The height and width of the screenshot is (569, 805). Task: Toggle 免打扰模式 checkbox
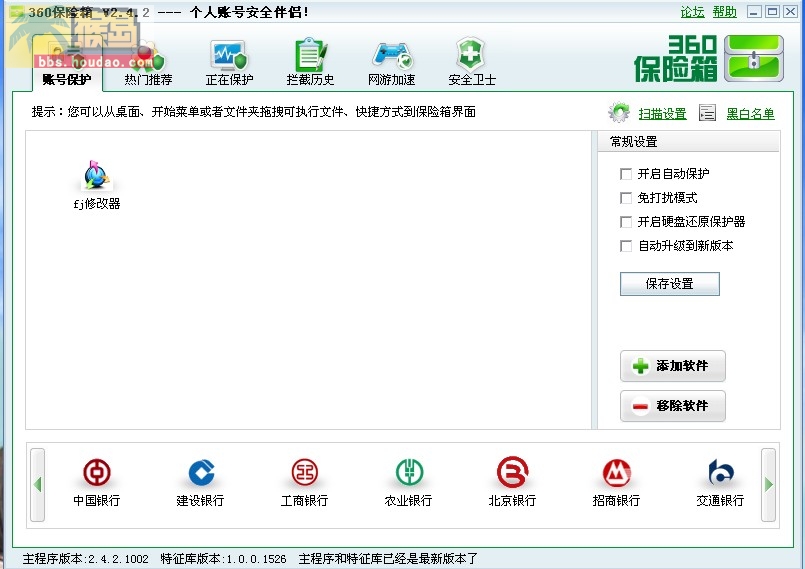[x=626, y=198]
